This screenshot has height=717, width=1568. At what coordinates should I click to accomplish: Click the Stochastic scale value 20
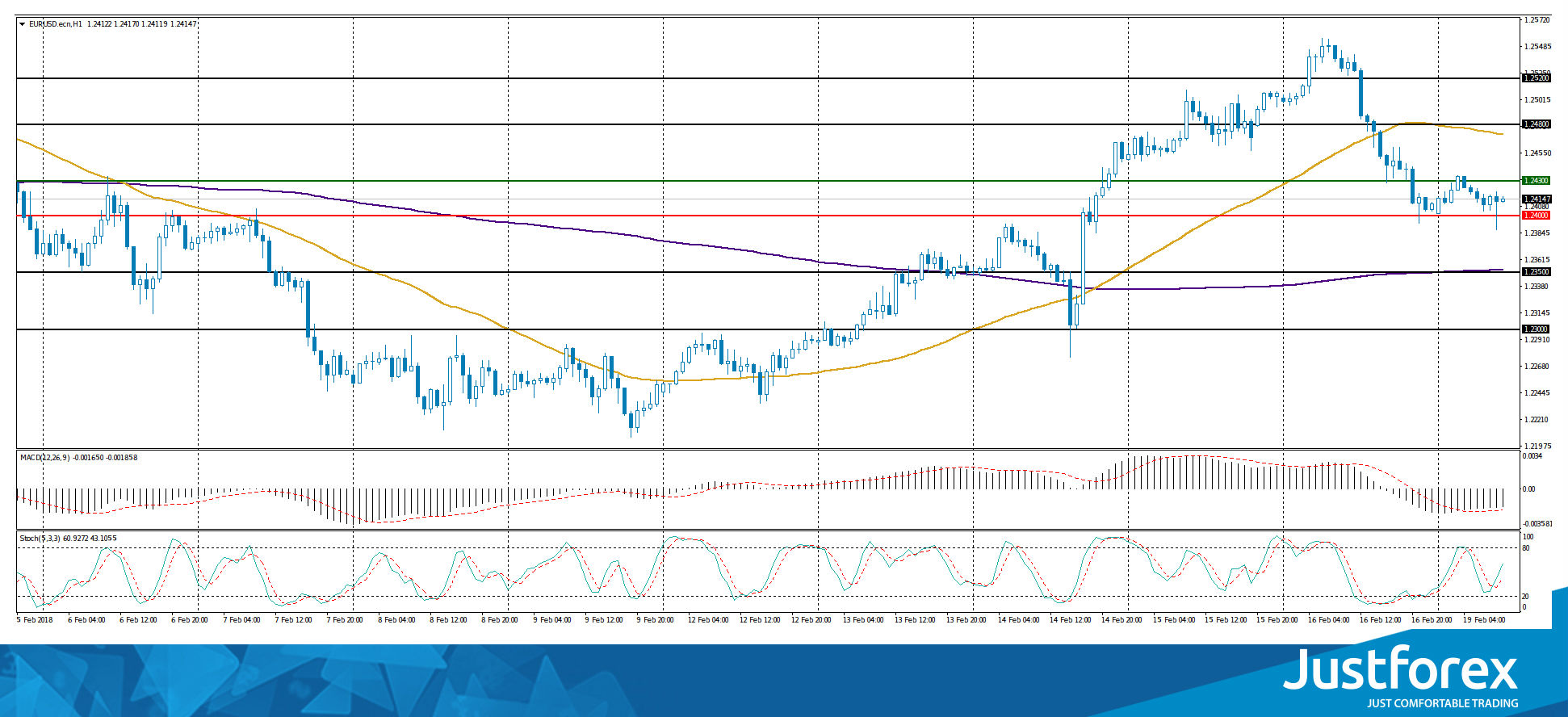coord(1526,597)
